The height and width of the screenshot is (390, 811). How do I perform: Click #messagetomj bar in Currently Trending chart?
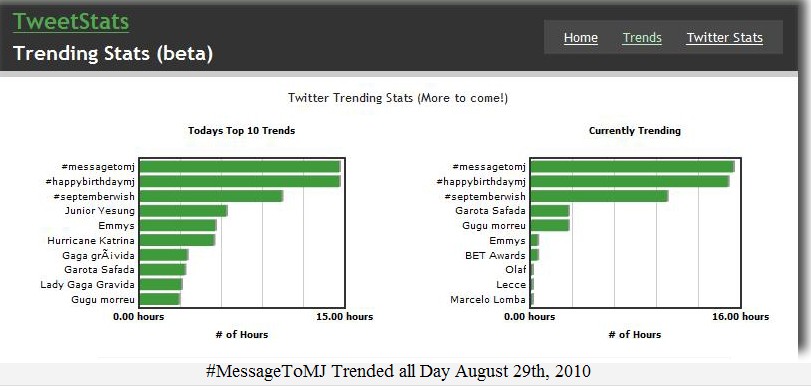point(632,167)
